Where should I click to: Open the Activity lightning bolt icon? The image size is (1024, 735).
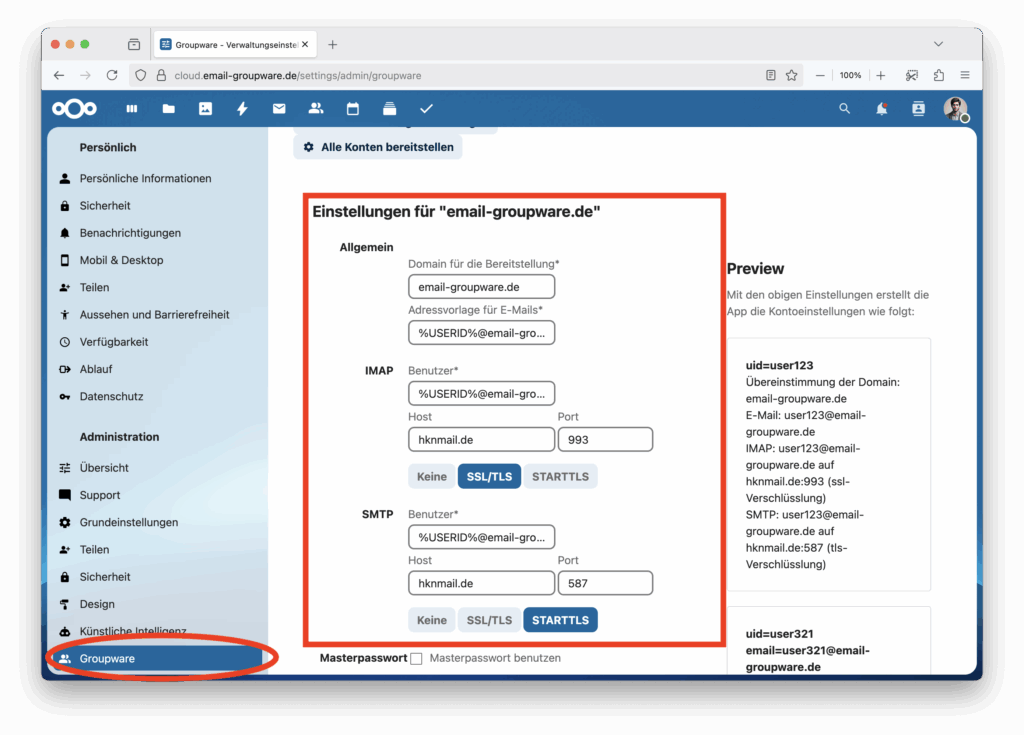click(x=242, y=108)
